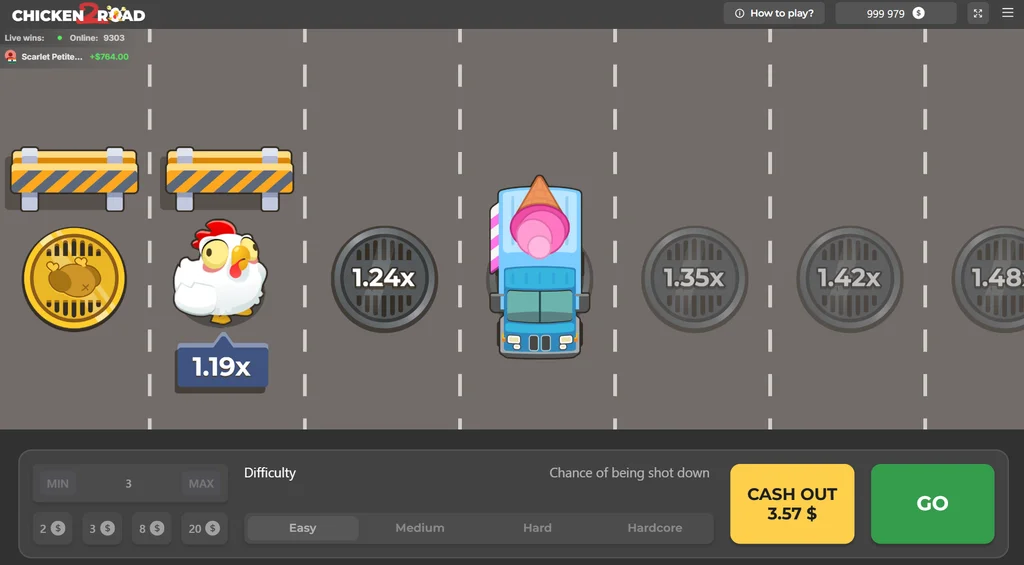The width and height of the screenshot is (1024, 565).
Task: Click the barrier above the gold coin
Action: point(74,178)
